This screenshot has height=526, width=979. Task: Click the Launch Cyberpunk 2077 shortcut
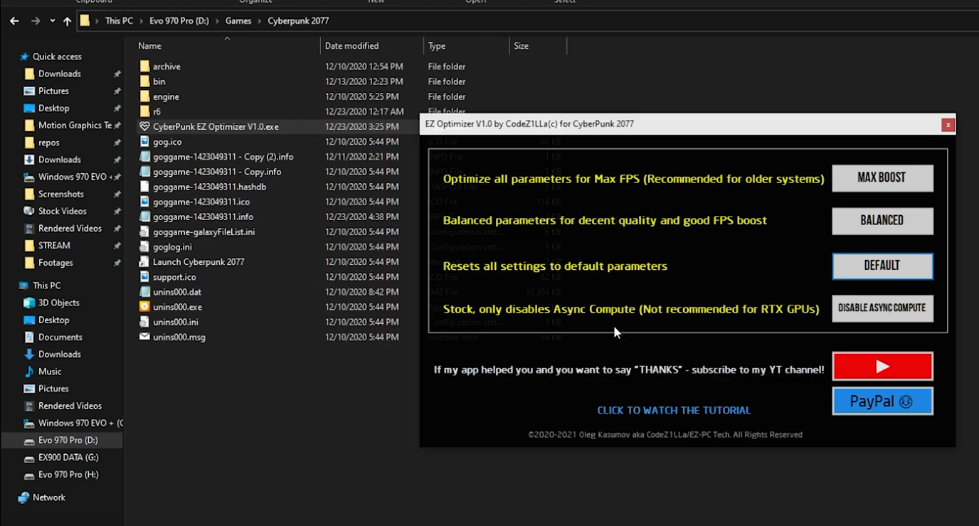(198, 262)
